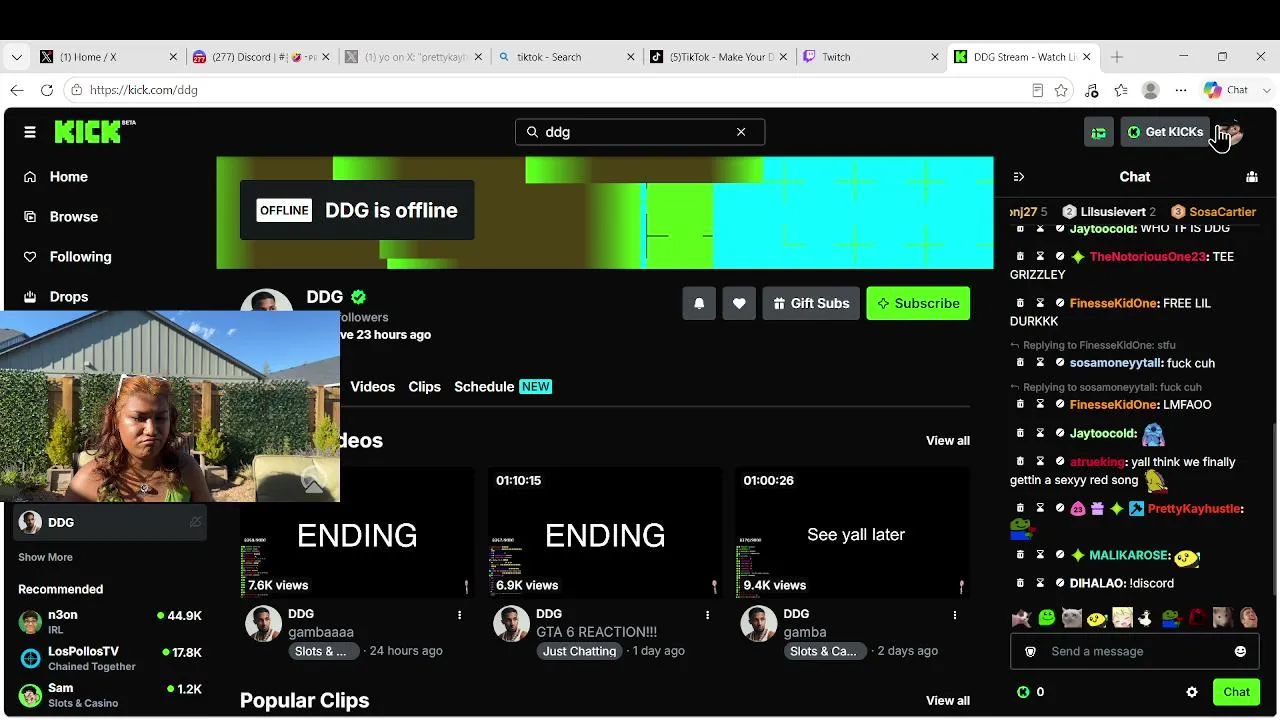1280x720 pixels.
Task: Click the Get KICKs button
Action: [x=1165, y=132]
